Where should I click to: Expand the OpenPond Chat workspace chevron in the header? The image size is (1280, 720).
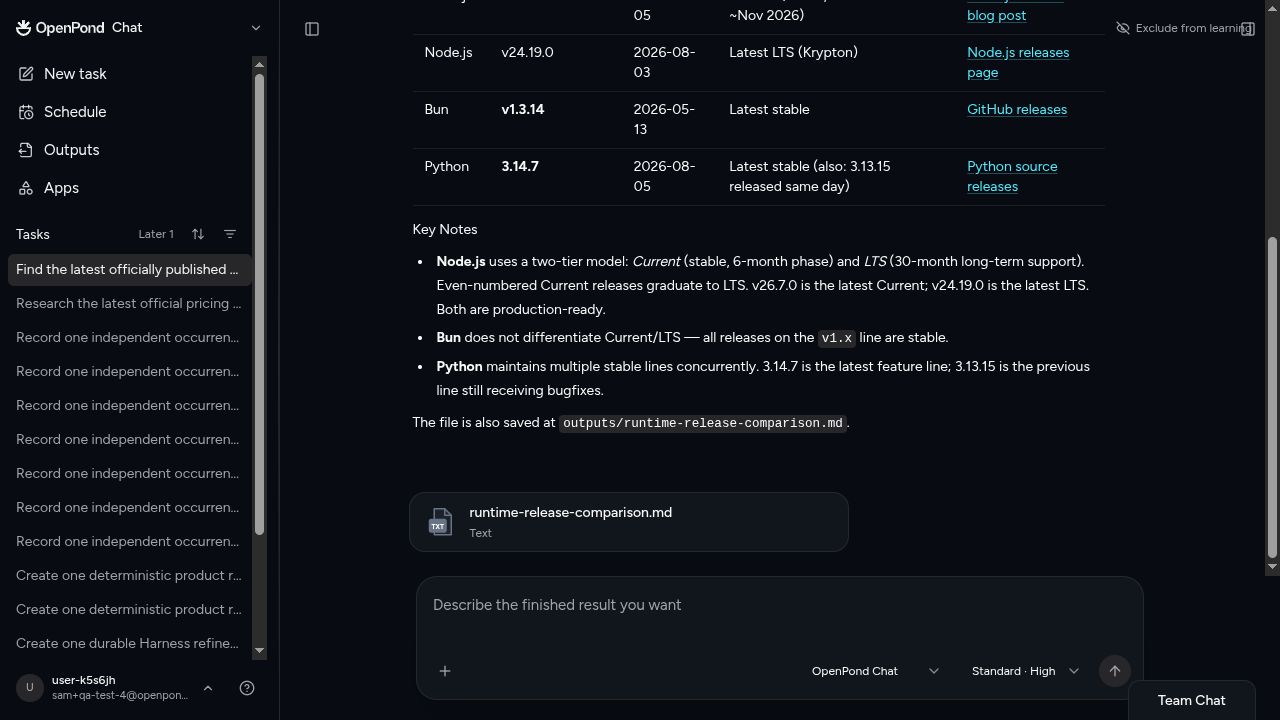pyautogui.click(x=255, y=28)
